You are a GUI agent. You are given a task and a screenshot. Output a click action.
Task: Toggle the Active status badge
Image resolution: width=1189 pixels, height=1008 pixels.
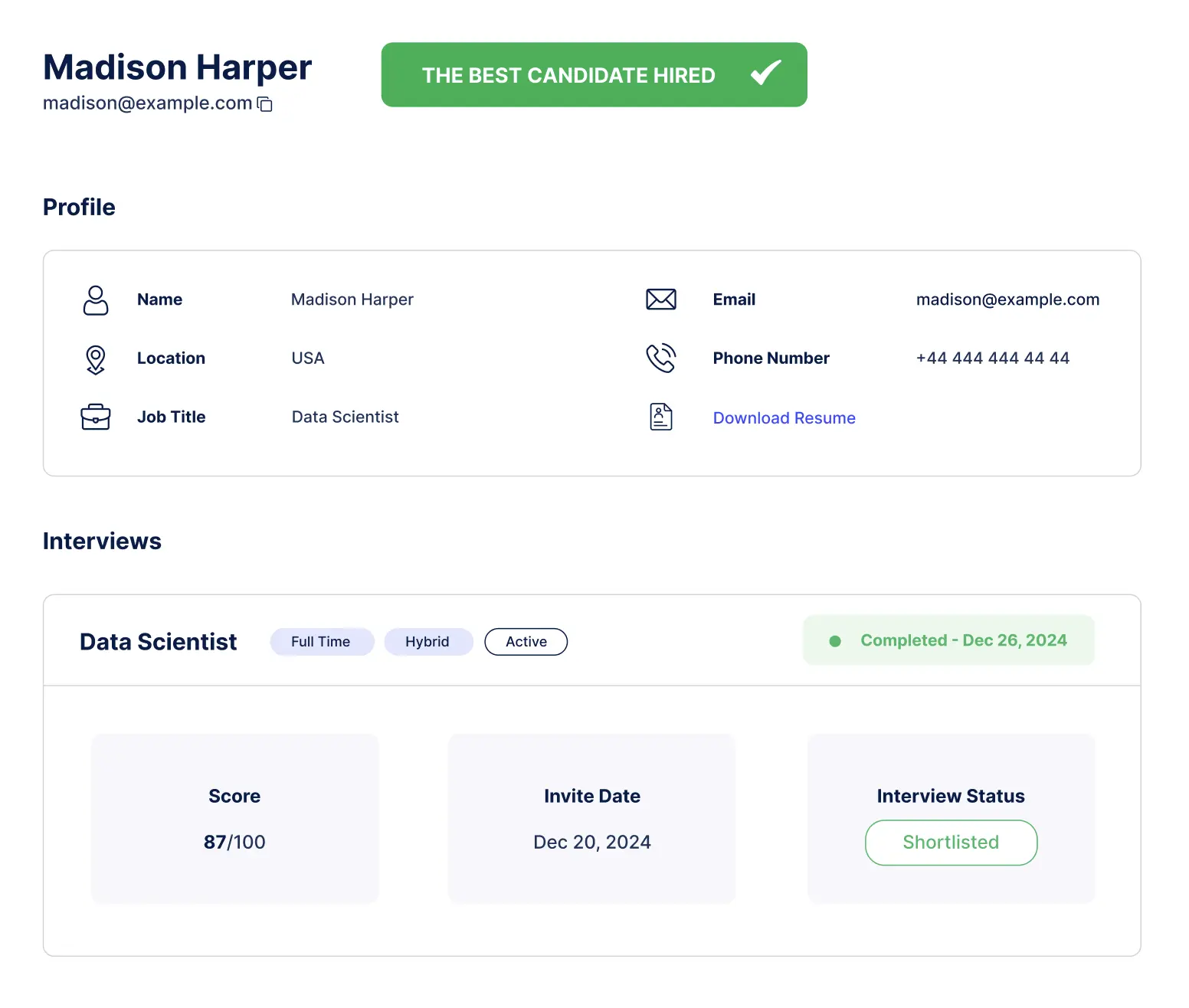526,642
